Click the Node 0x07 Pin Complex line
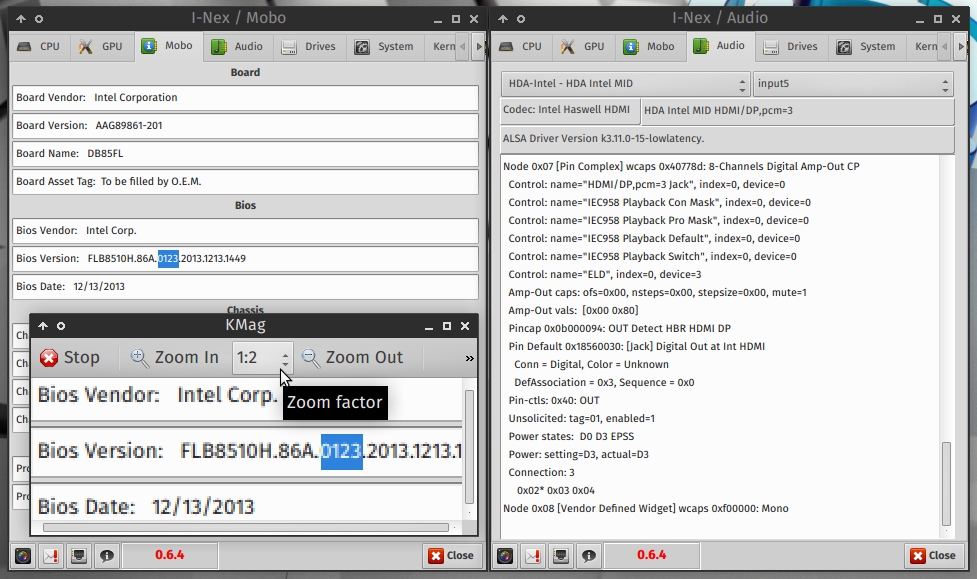Screen dimensions: 977x579 pyautogui.click(x=681, y=166)
